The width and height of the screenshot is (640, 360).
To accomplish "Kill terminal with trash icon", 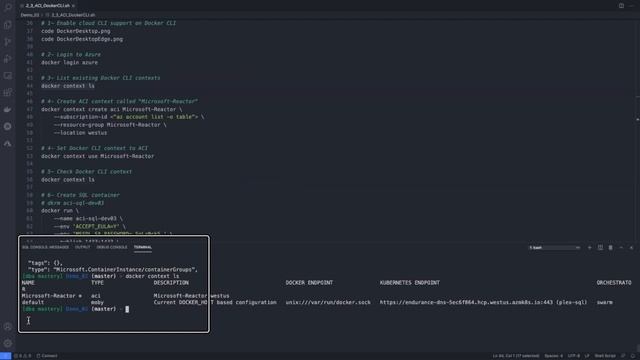I will point(611,247).
